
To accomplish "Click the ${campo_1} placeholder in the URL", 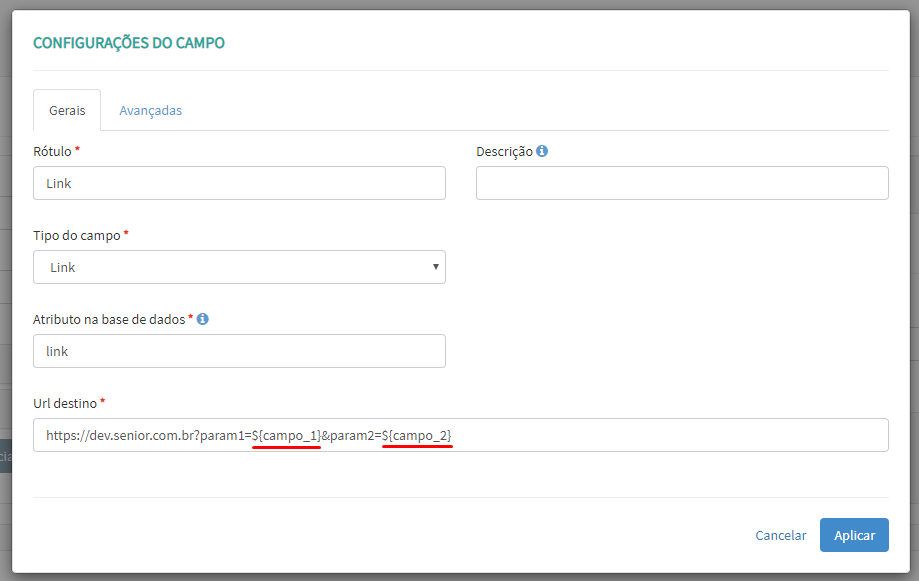I will coord(286,435).
